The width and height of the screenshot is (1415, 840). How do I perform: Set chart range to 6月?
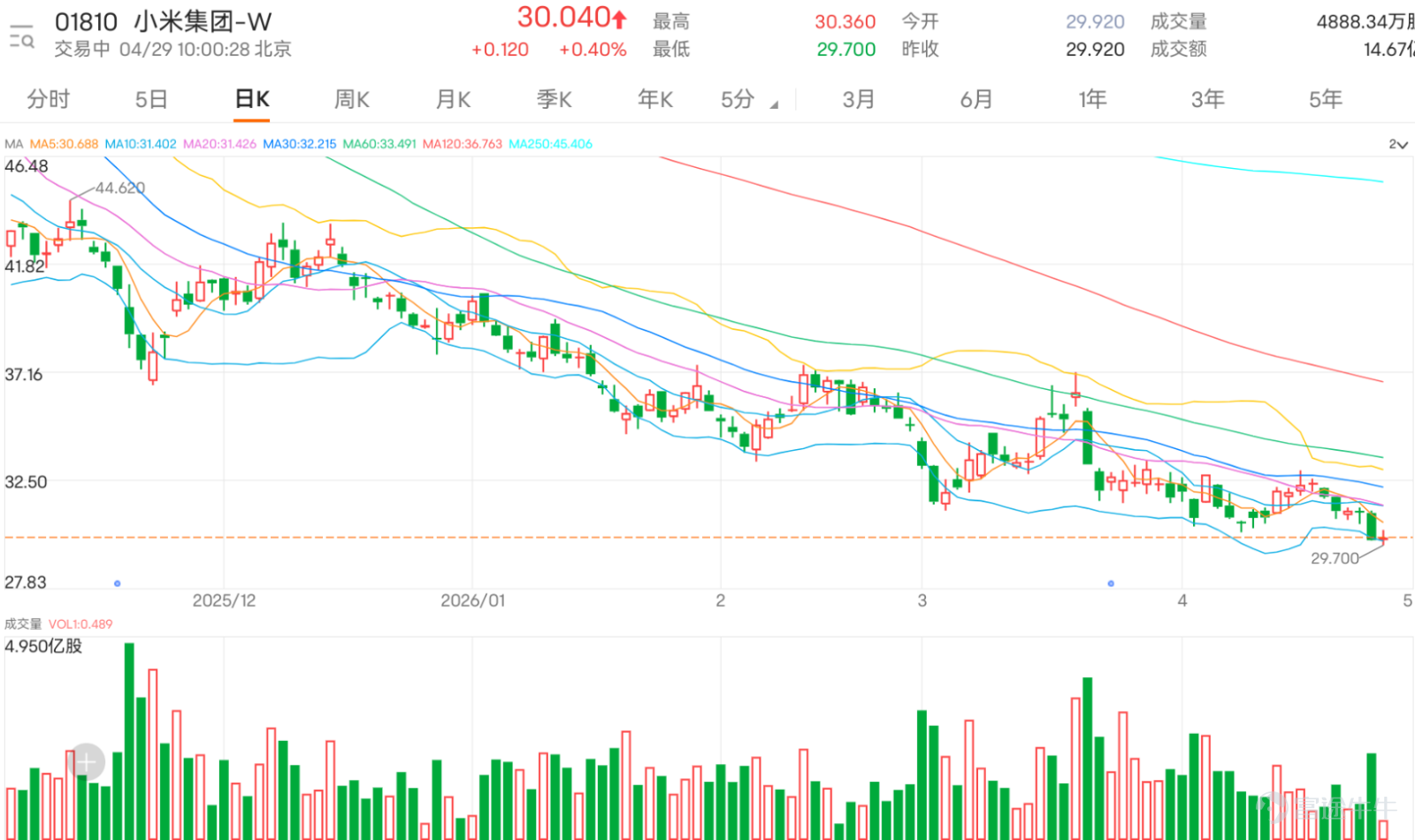[976, 99]
